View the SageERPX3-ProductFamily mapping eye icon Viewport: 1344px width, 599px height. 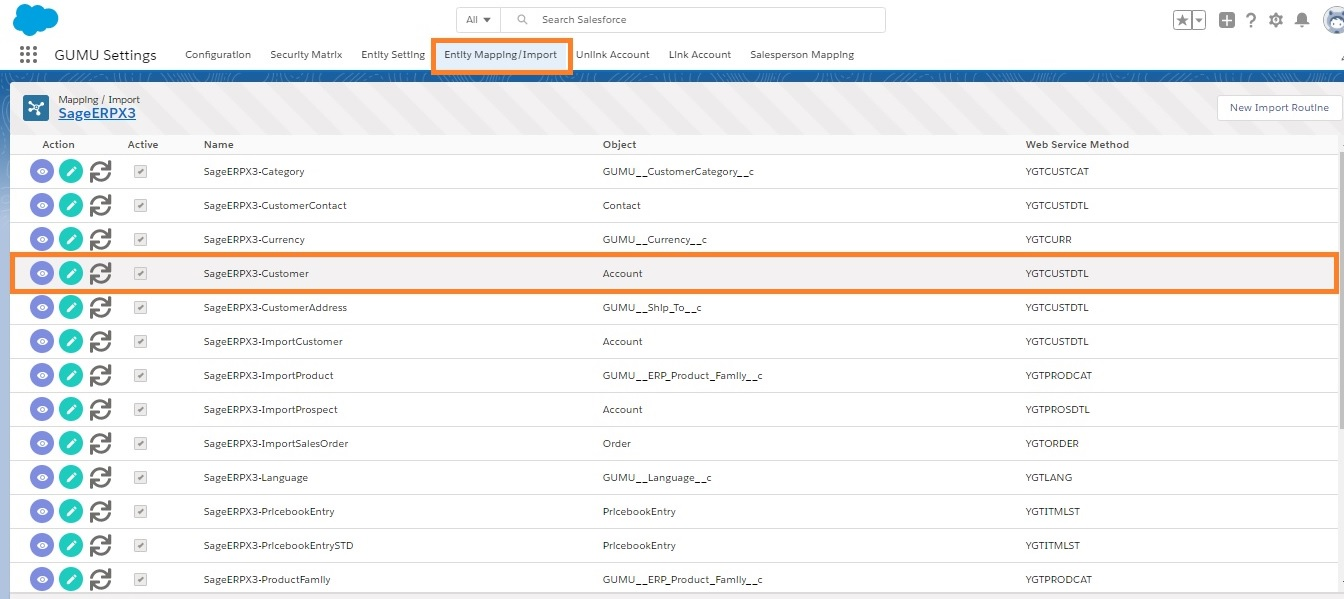point(42,580)
